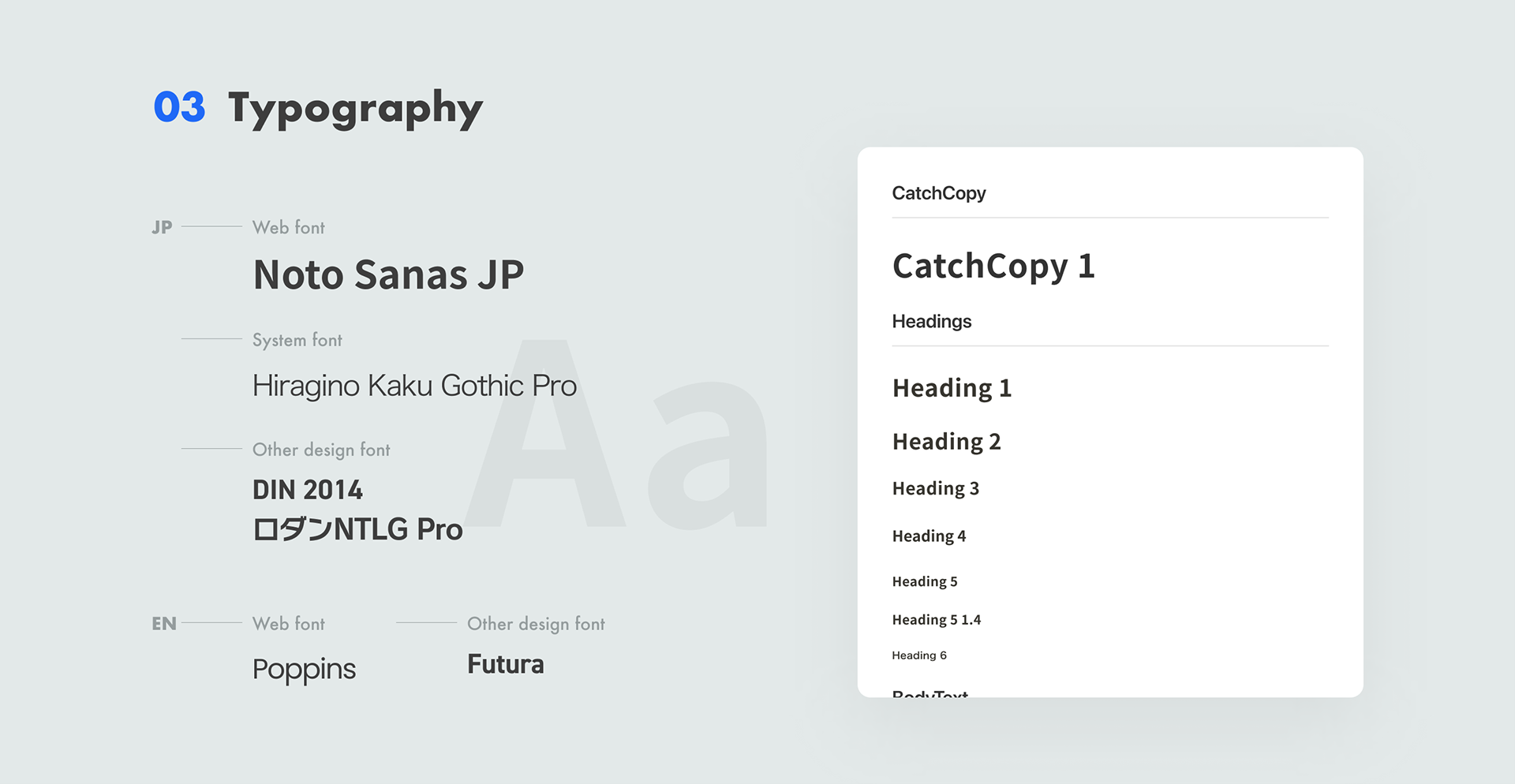Click the "Hiragino Kaku Gothic Pro" font name
Viewport: 1515px width, 784px height.
pos(414,386)
